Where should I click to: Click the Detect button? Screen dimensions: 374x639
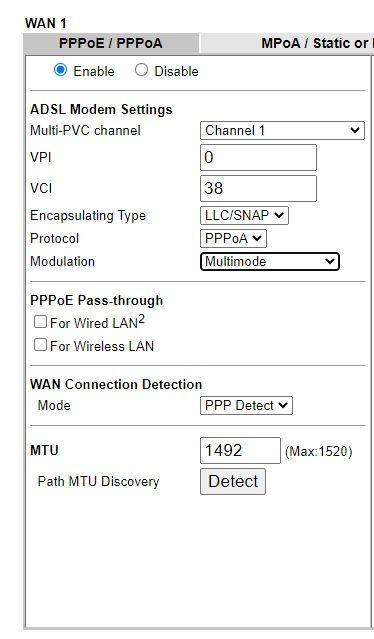233,481
